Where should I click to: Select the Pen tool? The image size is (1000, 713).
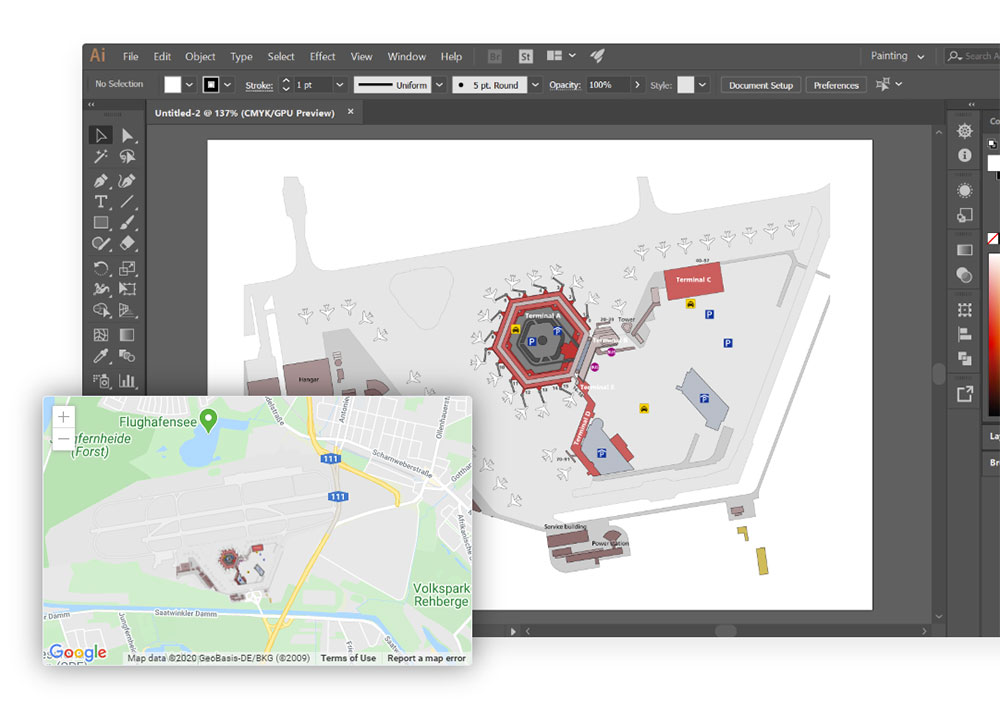(100, 181)
